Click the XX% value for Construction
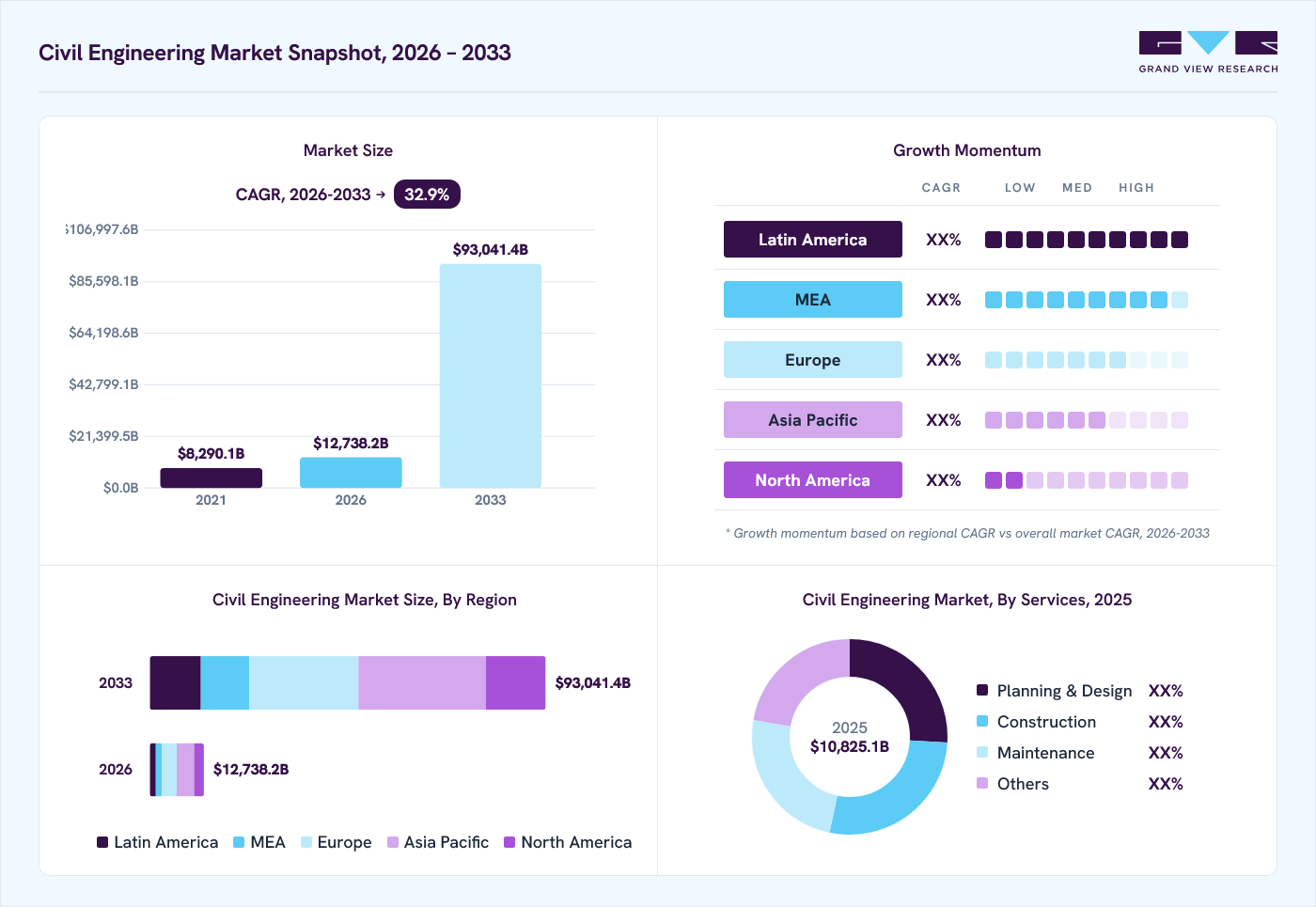 pos(1166,722)
